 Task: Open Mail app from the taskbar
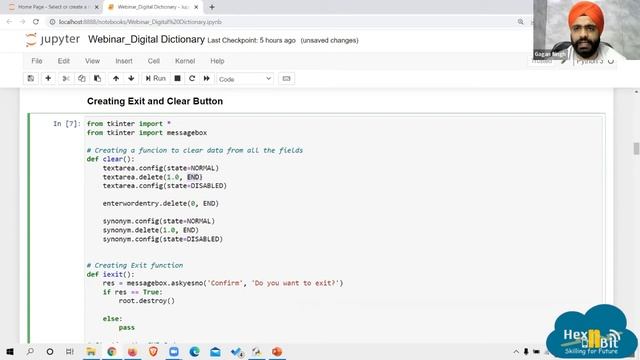coord(215,351)
